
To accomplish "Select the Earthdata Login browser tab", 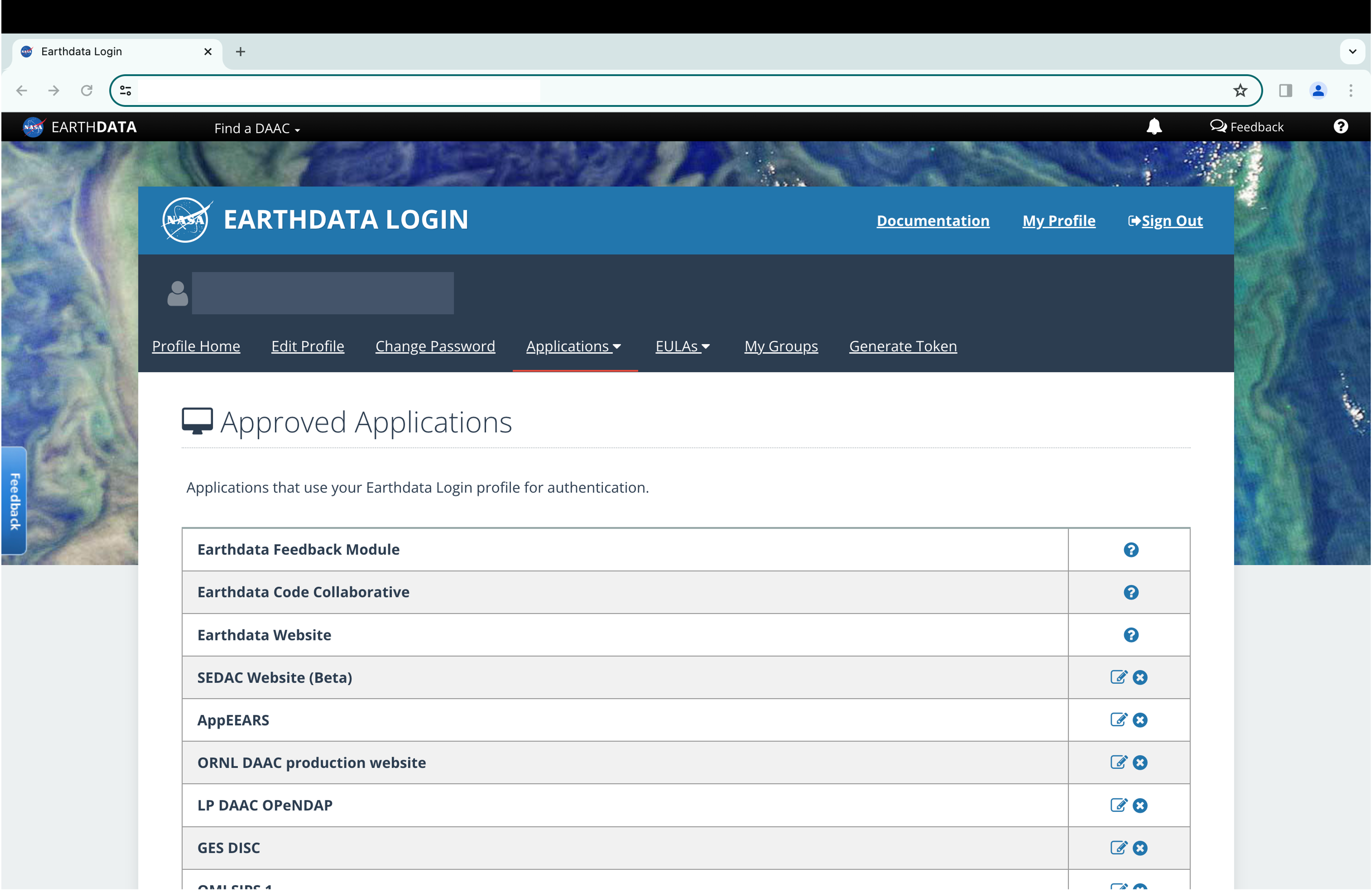I will click(117, 52).
